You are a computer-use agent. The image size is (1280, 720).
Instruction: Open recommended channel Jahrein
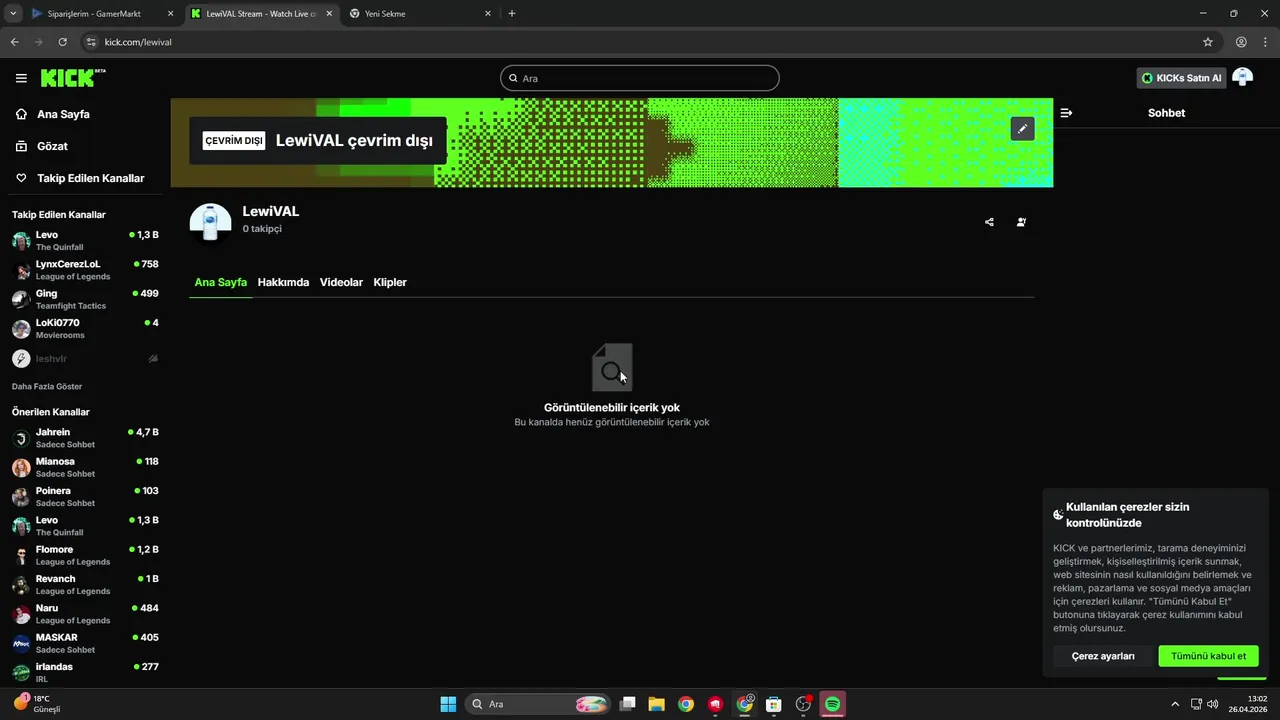click(x=85, y=438)
